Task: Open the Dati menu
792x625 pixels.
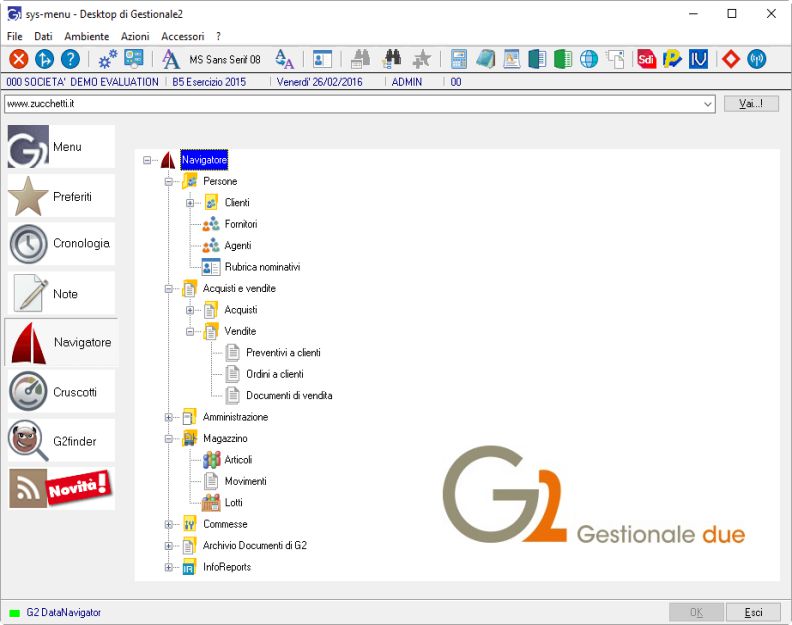Action: coord(43,36)
